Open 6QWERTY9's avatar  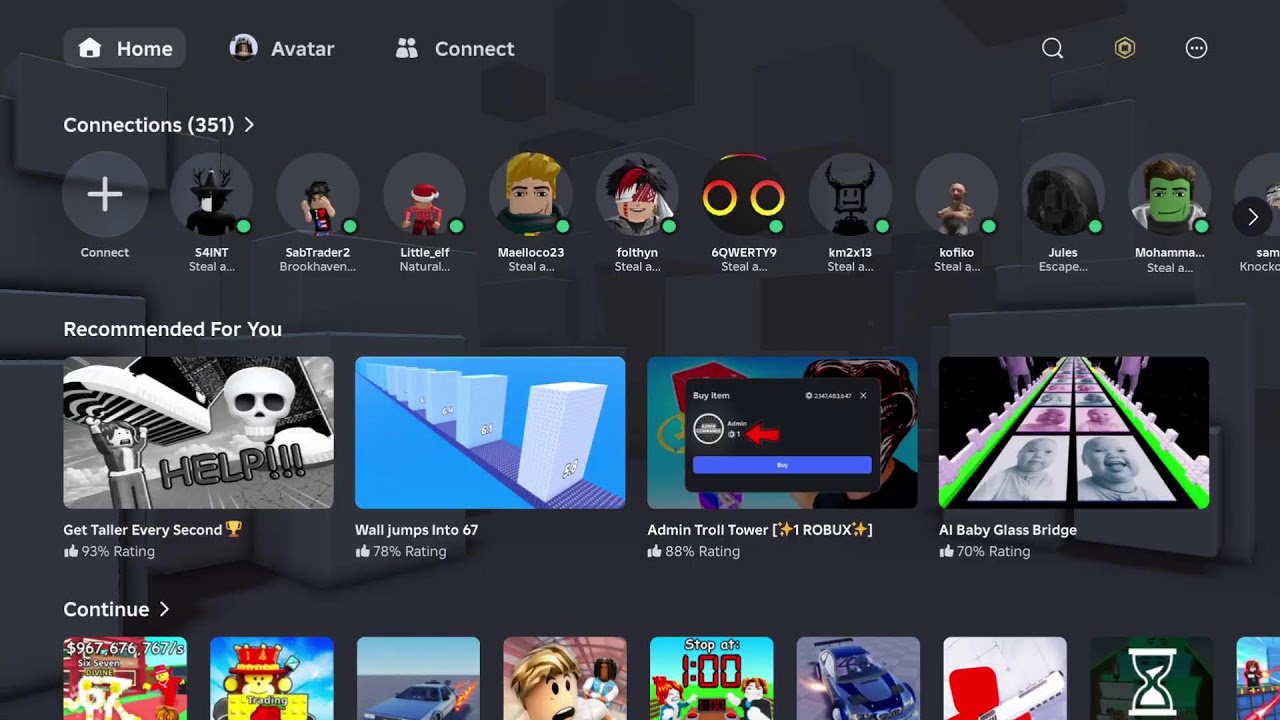click(x=744, y=195)
